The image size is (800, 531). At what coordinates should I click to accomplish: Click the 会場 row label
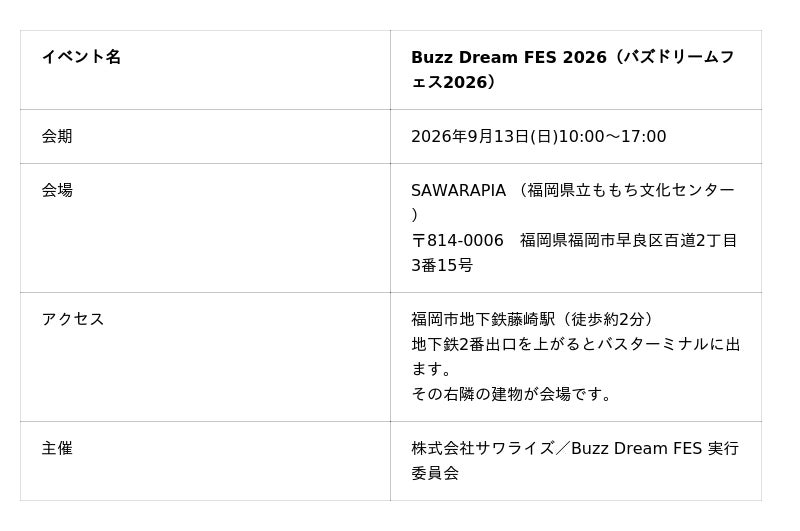pyautogui.click(x=57, y=190)
